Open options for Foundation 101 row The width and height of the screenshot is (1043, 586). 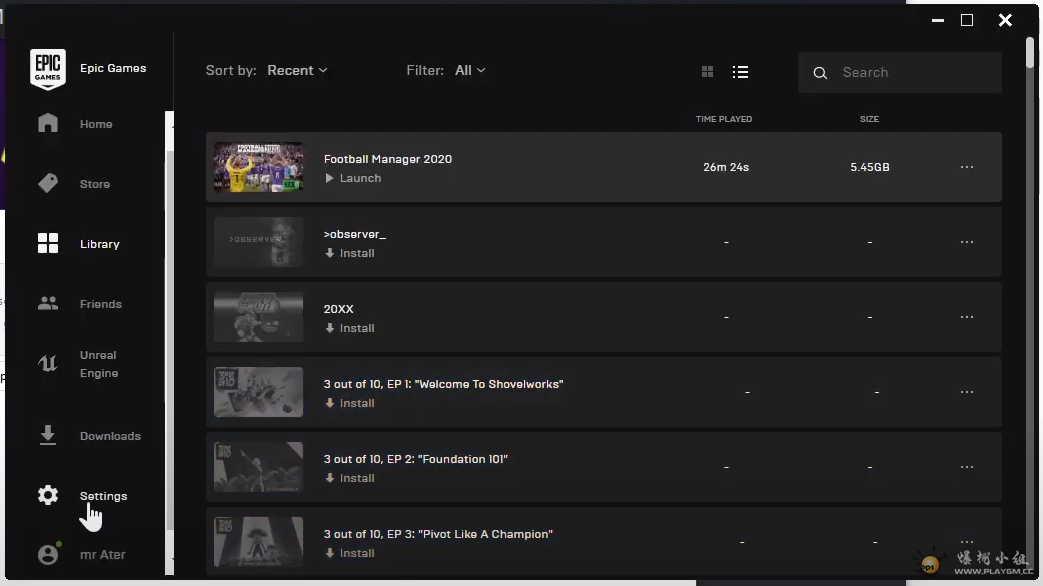pos(967,467)
